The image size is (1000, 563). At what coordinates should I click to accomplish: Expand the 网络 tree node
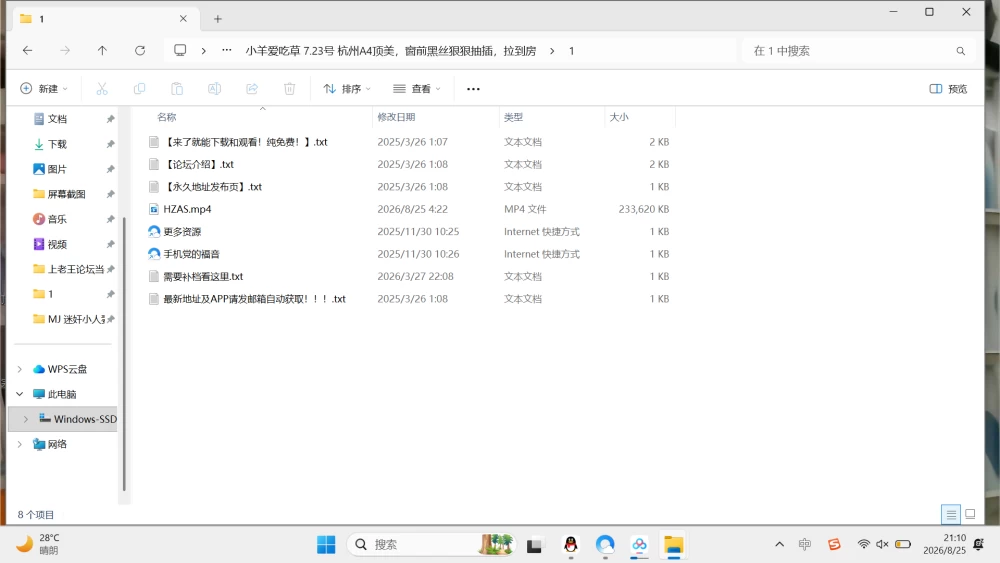[20, 444]
